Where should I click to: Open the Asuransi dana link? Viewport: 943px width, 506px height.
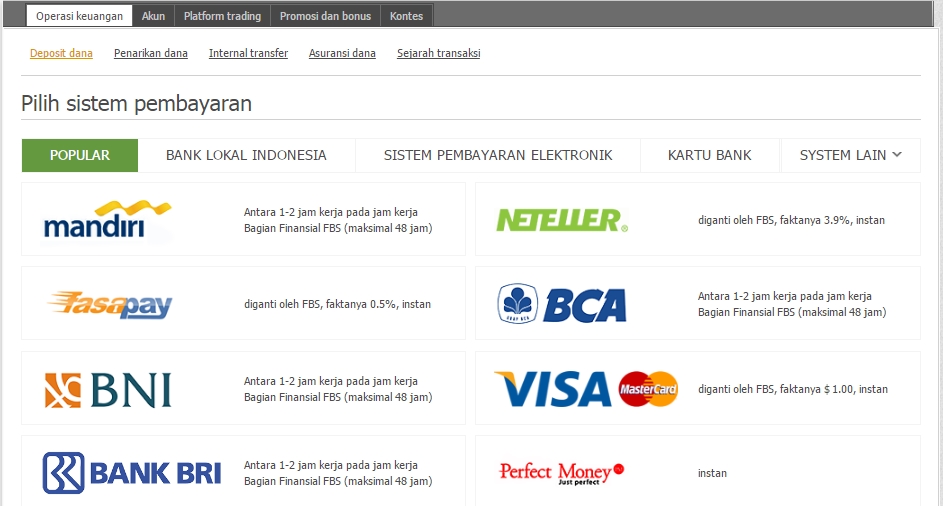click(x=342, y=53)
